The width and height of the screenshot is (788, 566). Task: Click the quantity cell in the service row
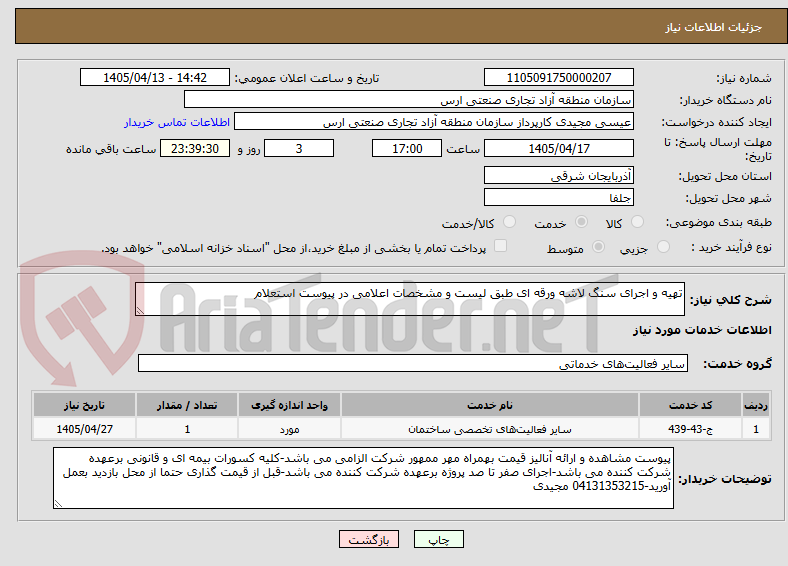coord(187,429)
